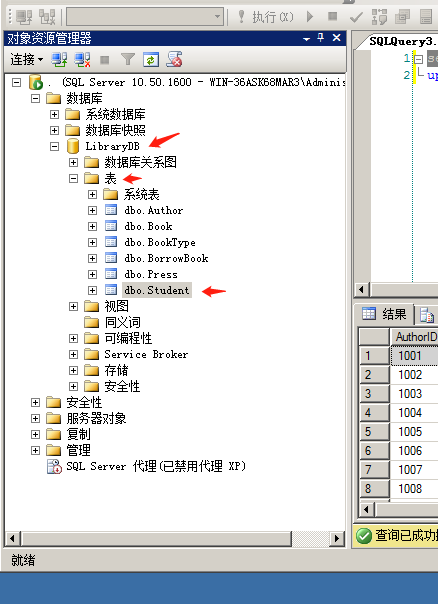
Task: Expand the 数据库快照 folder
Action: tap(54, 130)
